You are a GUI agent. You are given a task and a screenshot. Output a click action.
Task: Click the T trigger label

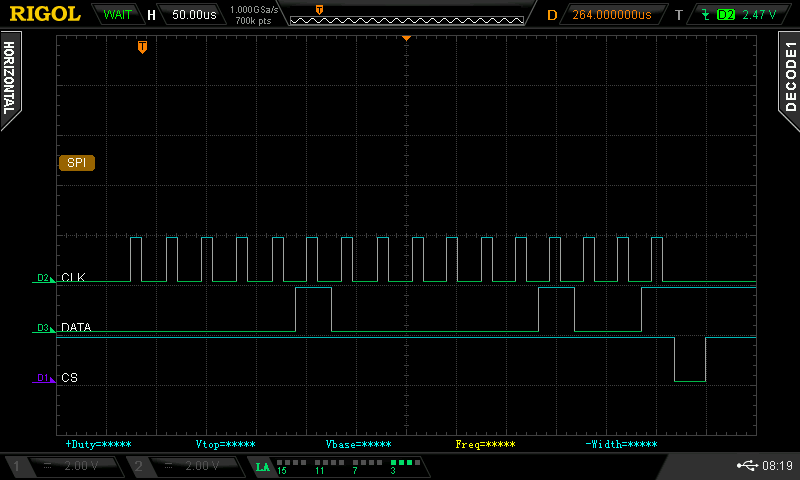[679, 15]
